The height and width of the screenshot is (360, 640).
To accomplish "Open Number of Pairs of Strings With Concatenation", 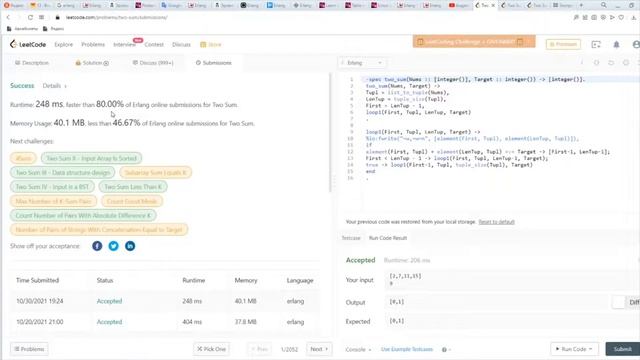I will (99, 230).
